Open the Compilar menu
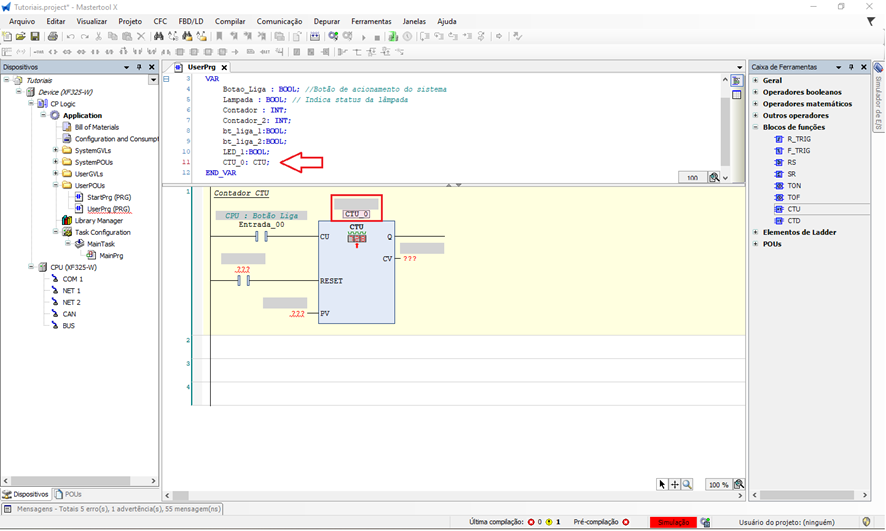 tap(230, 21)
